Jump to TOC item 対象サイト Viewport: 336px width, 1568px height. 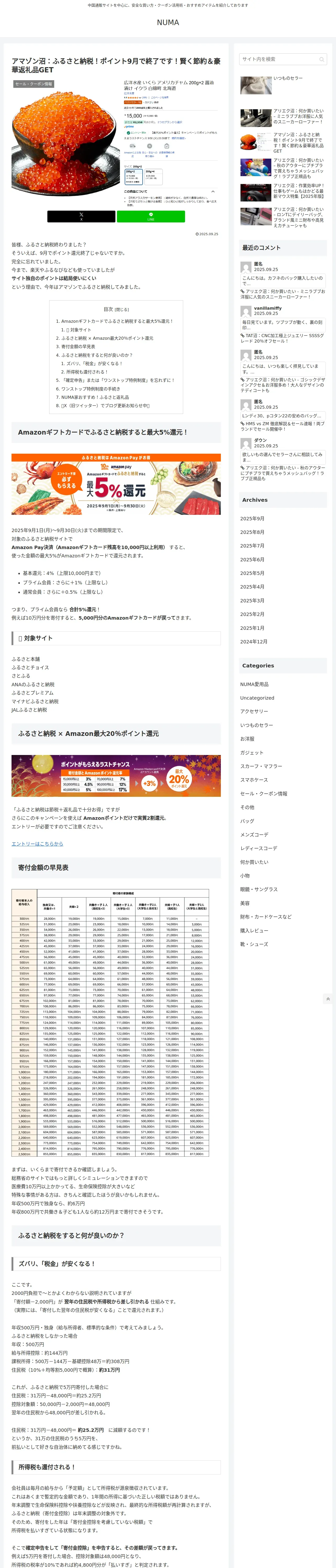click(x=79, y=330)
